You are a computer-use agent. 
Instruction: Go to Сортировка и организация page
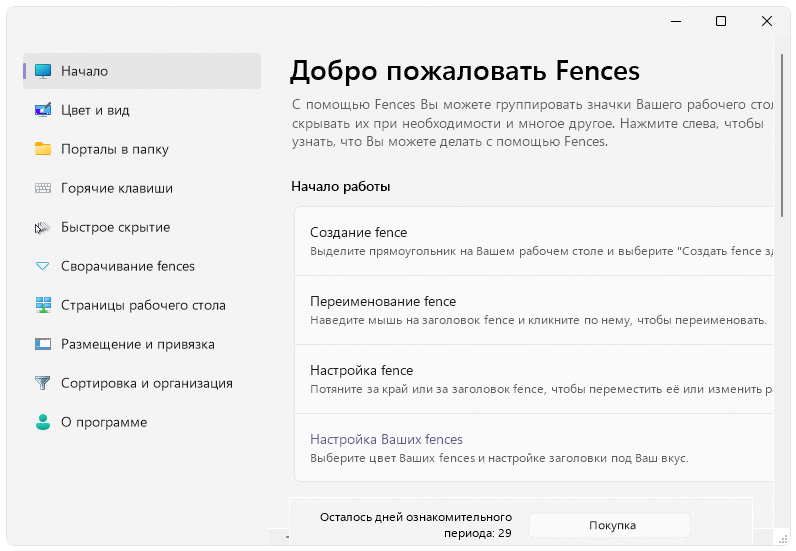(146, 383)
